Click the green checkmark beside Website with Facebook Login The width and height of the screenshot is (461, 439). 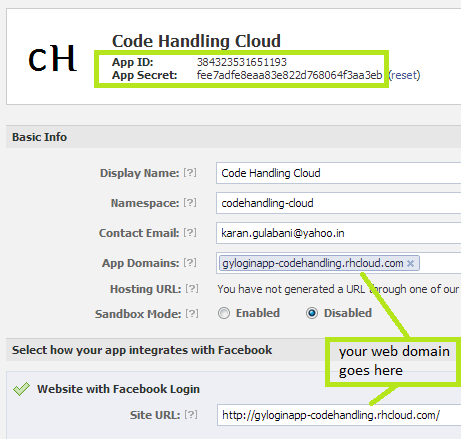21,389
